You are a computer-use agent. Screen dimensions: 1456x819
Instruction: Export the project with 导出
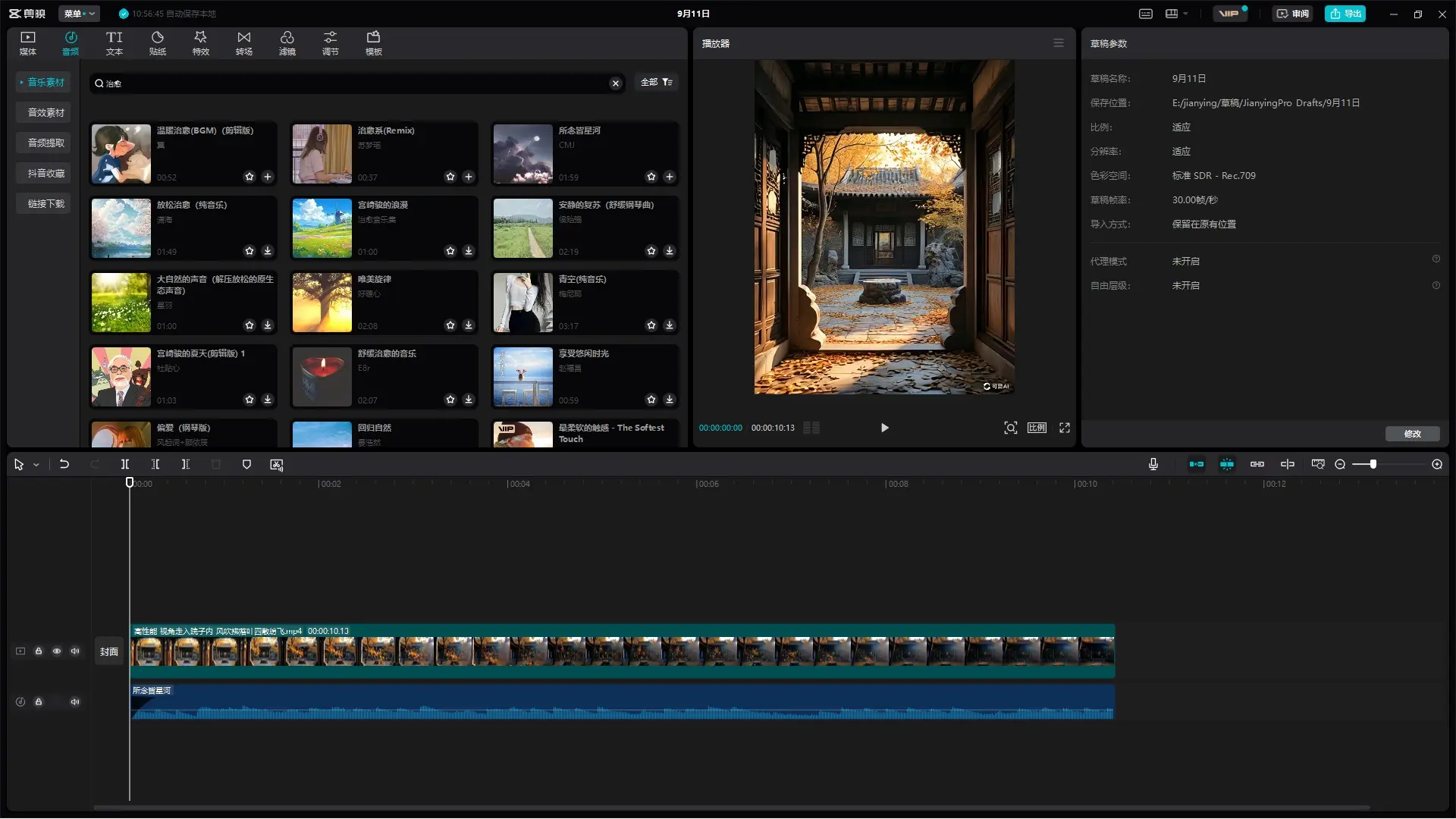click(1345, 14)
